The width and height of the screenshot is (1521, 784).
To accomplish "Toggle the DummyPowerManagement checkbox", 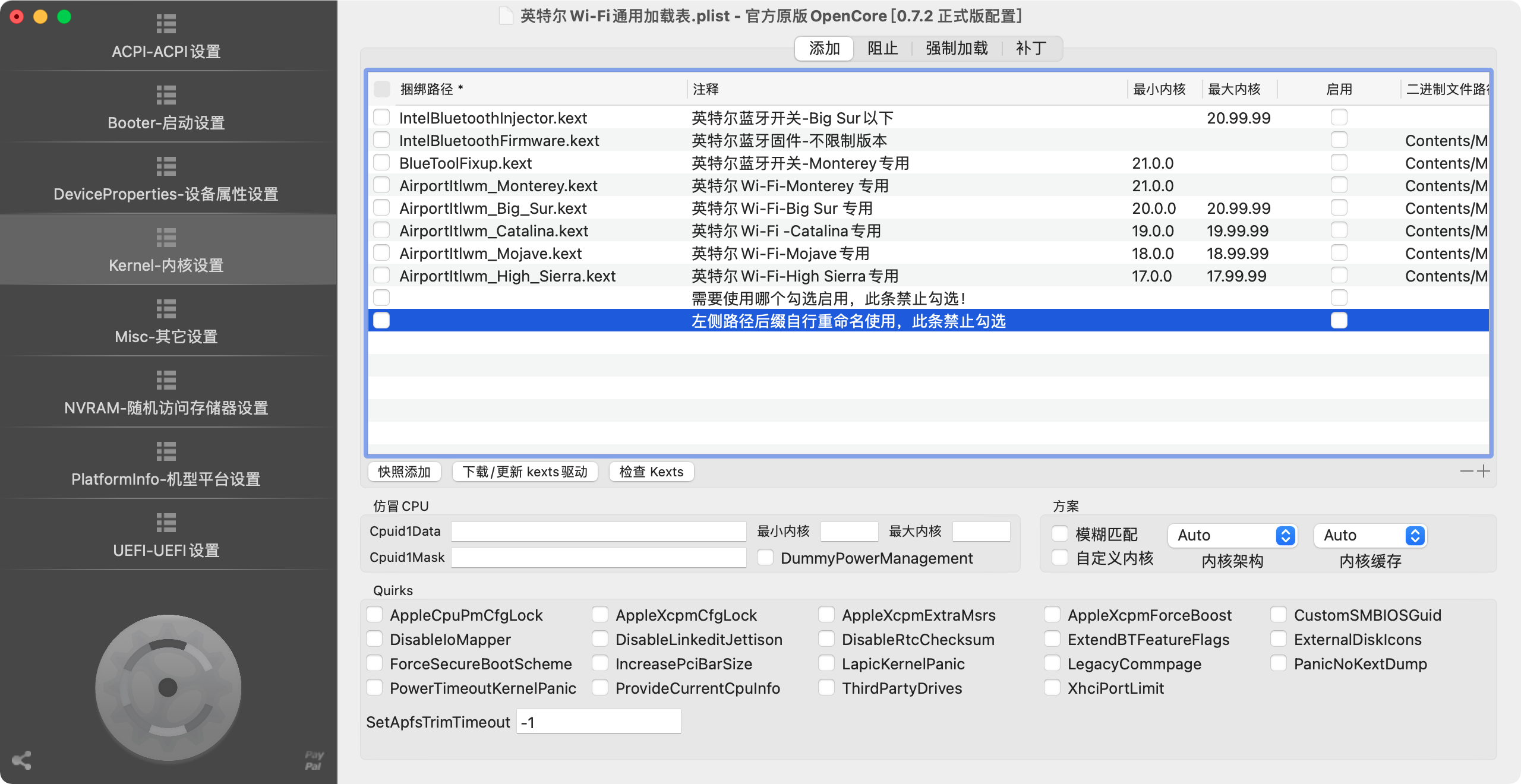I will pos(765,558).
